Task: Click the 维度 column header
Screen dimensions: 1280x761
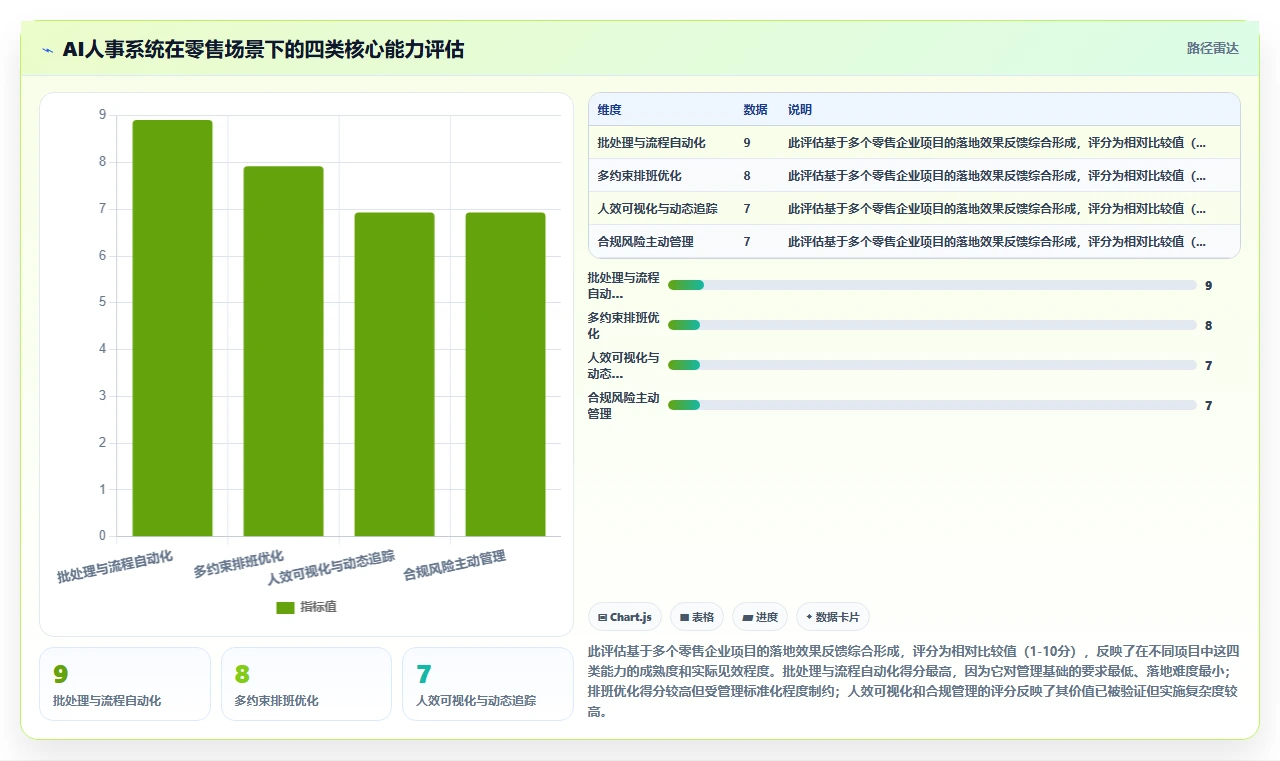Action: [609, 110]
